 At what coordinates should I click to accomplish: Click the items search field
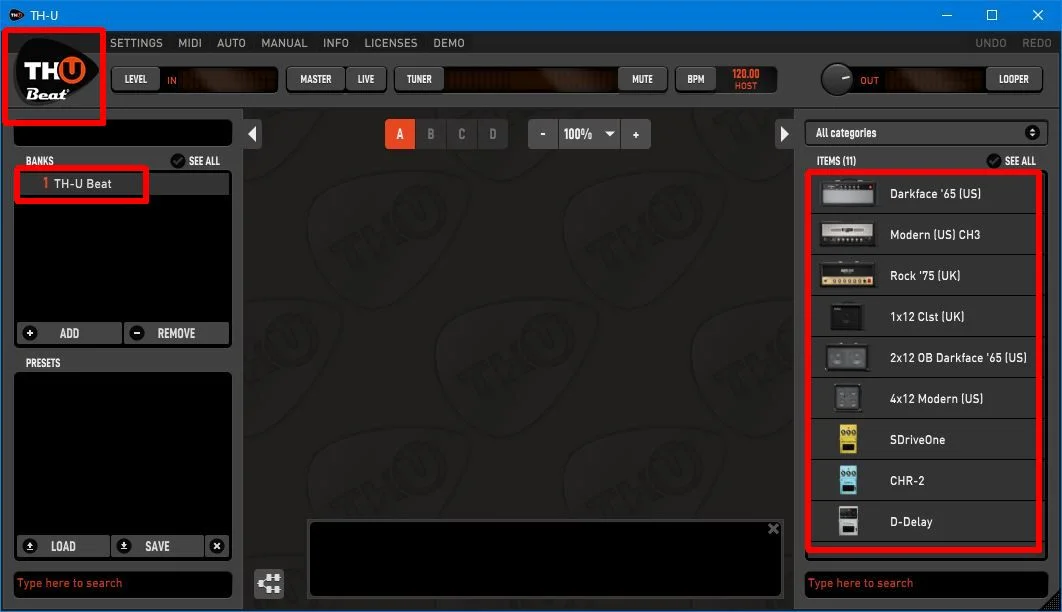(x=926, y=584)
